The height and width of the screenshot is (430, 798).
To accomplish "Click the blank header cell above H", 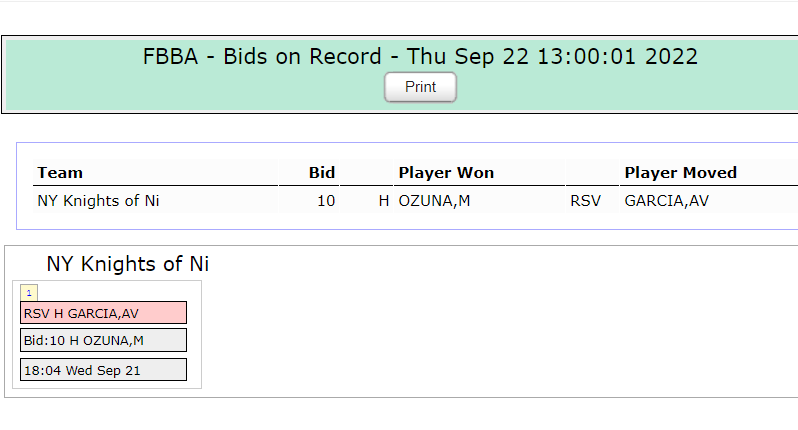I will tap(366, 173).
